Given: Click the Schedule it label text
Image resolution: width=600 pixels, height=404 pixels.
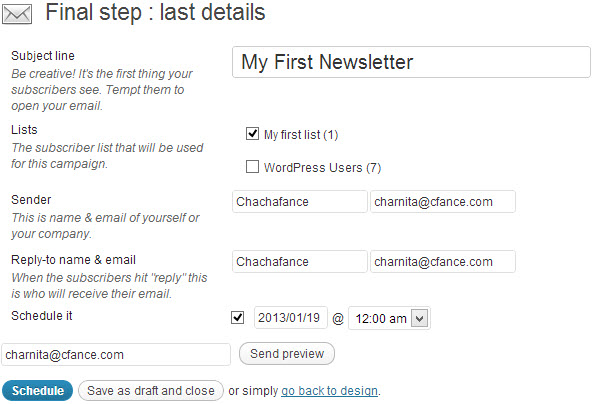Looking at the screenshot, I should click(x=42, y=316).
